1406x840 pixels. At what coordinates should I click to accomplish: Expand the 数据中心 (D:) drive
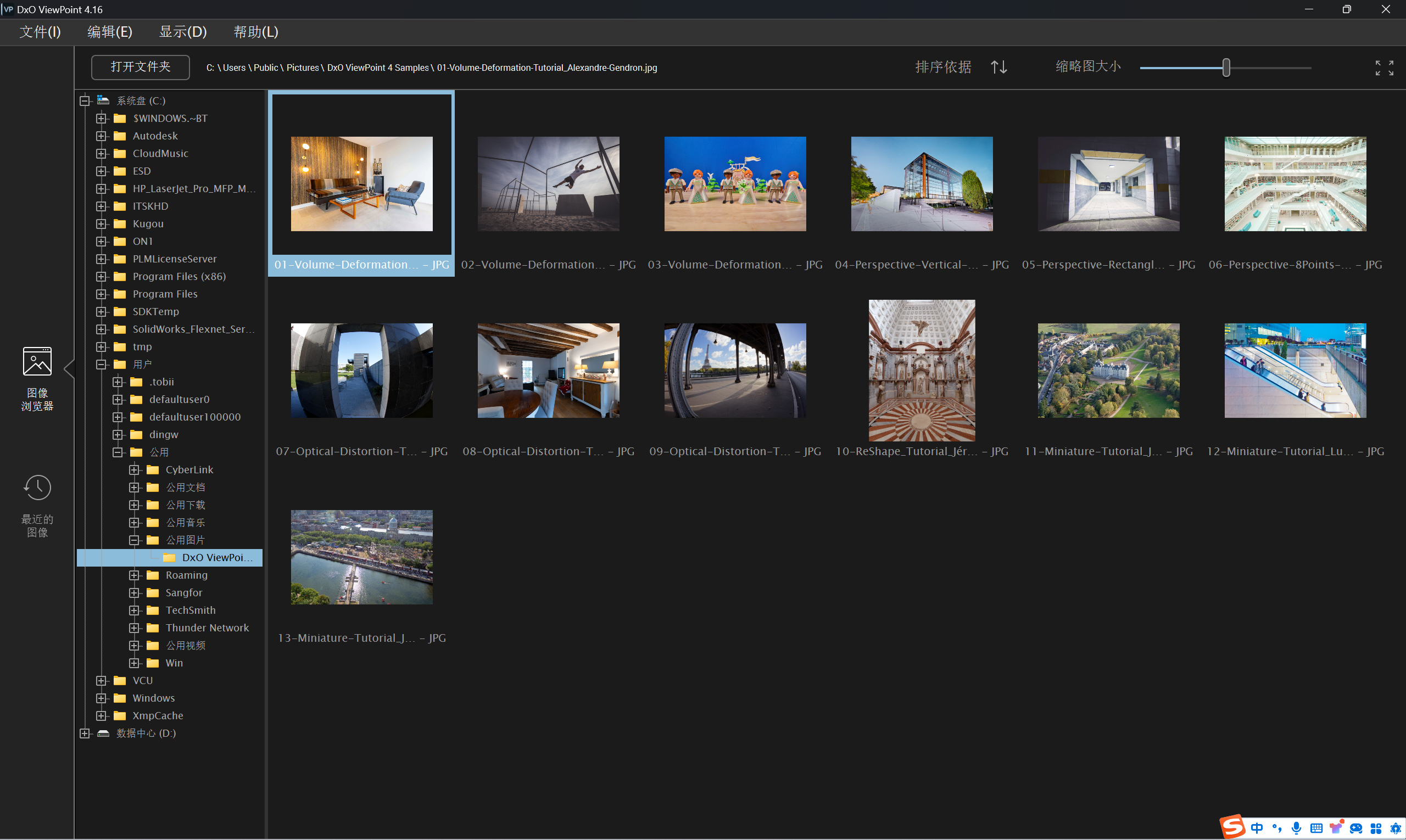tap(85, 733)
